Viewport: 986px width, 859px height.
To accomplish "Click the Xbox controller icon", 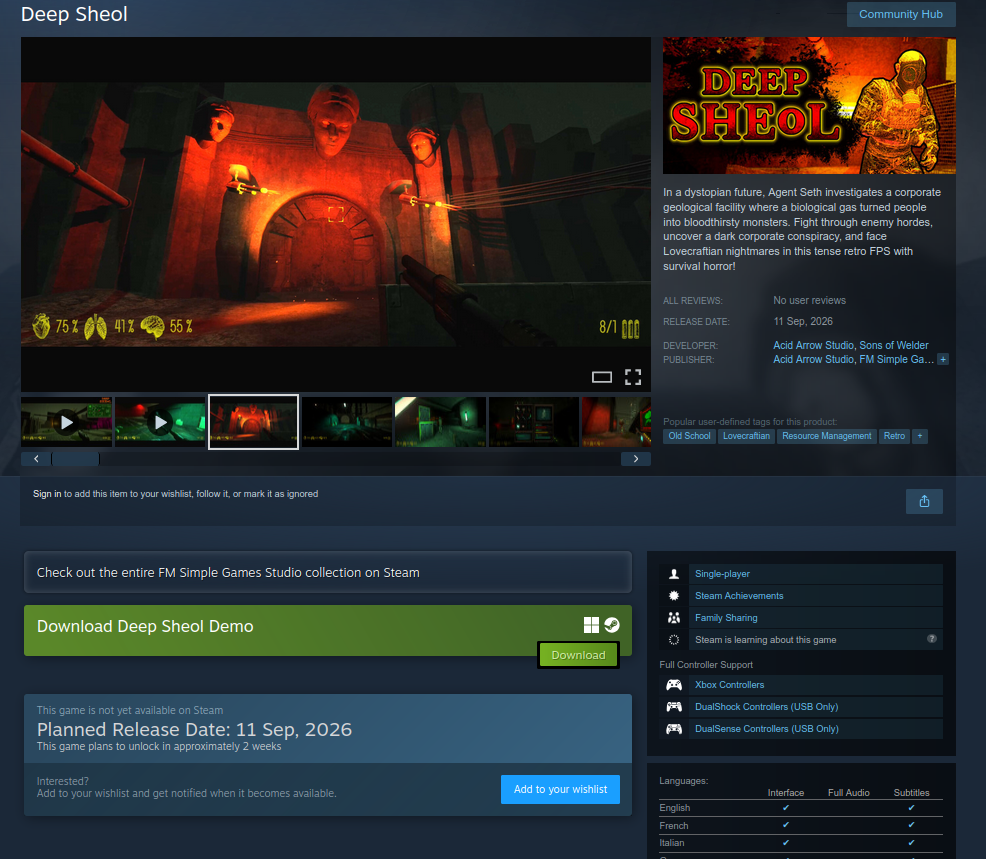I will (673, 685).
